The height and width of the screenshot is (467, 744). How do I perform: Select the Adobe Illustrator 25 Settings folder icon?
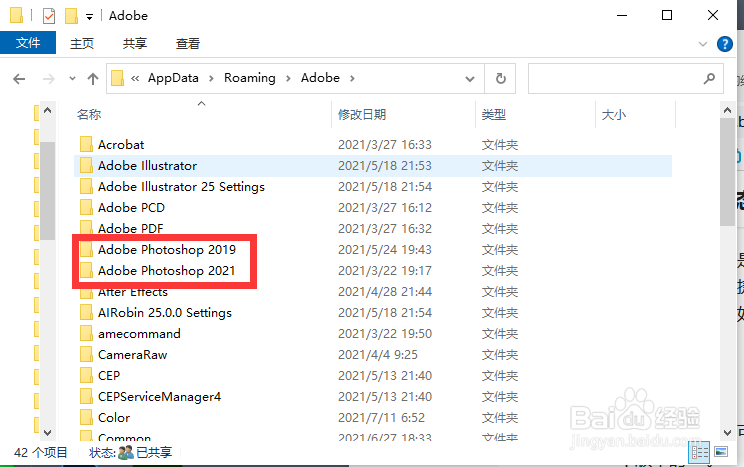[x=86, y=186]
